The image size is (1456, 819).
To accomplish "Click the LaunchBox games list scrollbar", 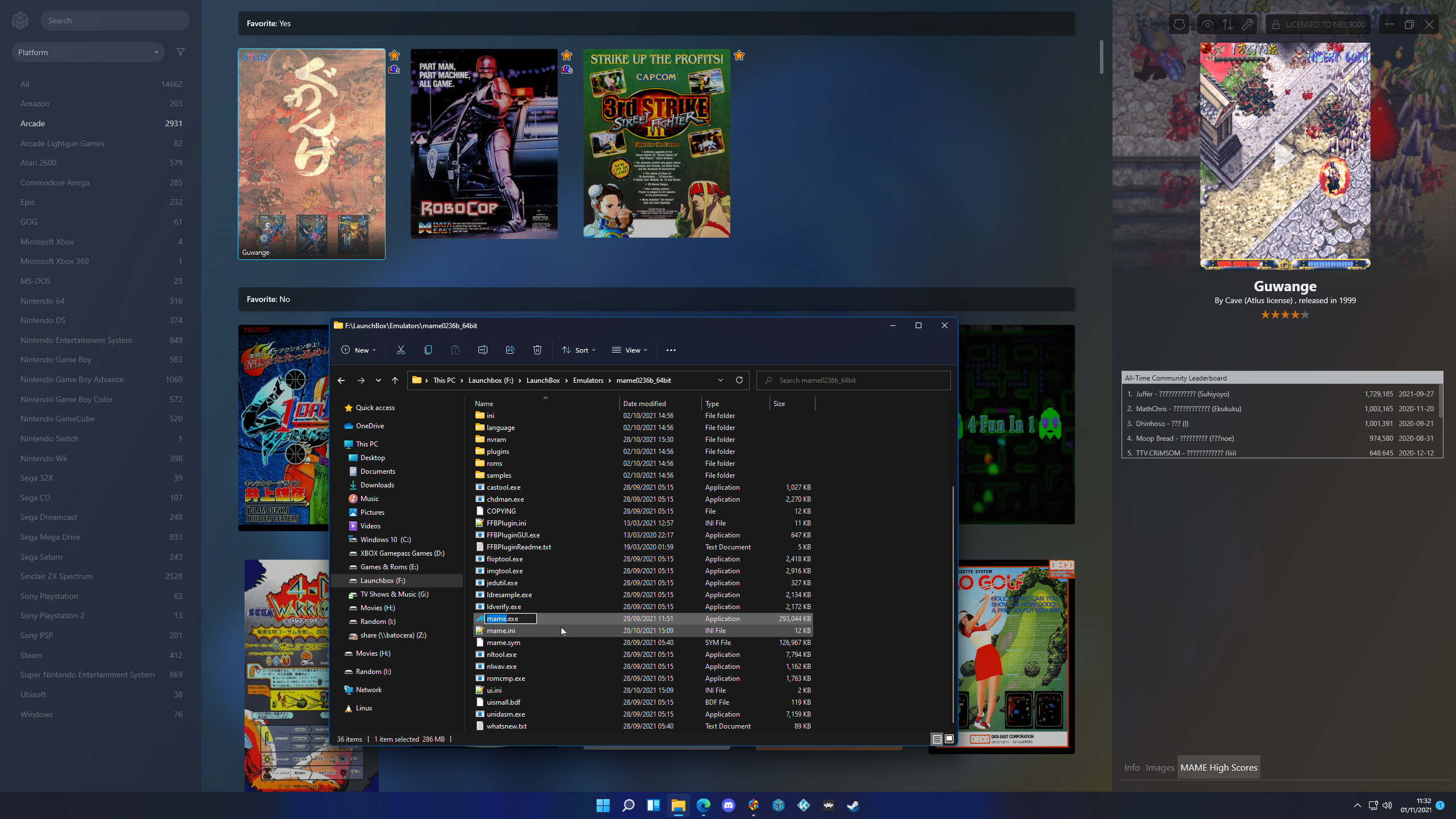I will coord(1101,57).
